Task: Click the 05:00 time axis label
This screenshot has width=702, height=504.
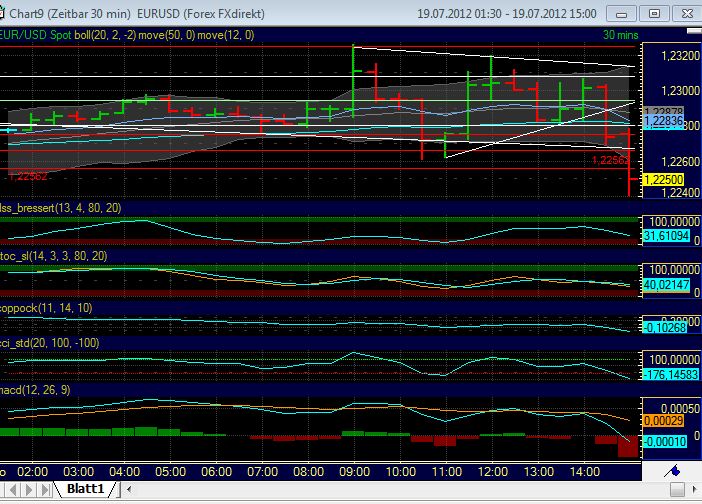Action: [171, 472]
